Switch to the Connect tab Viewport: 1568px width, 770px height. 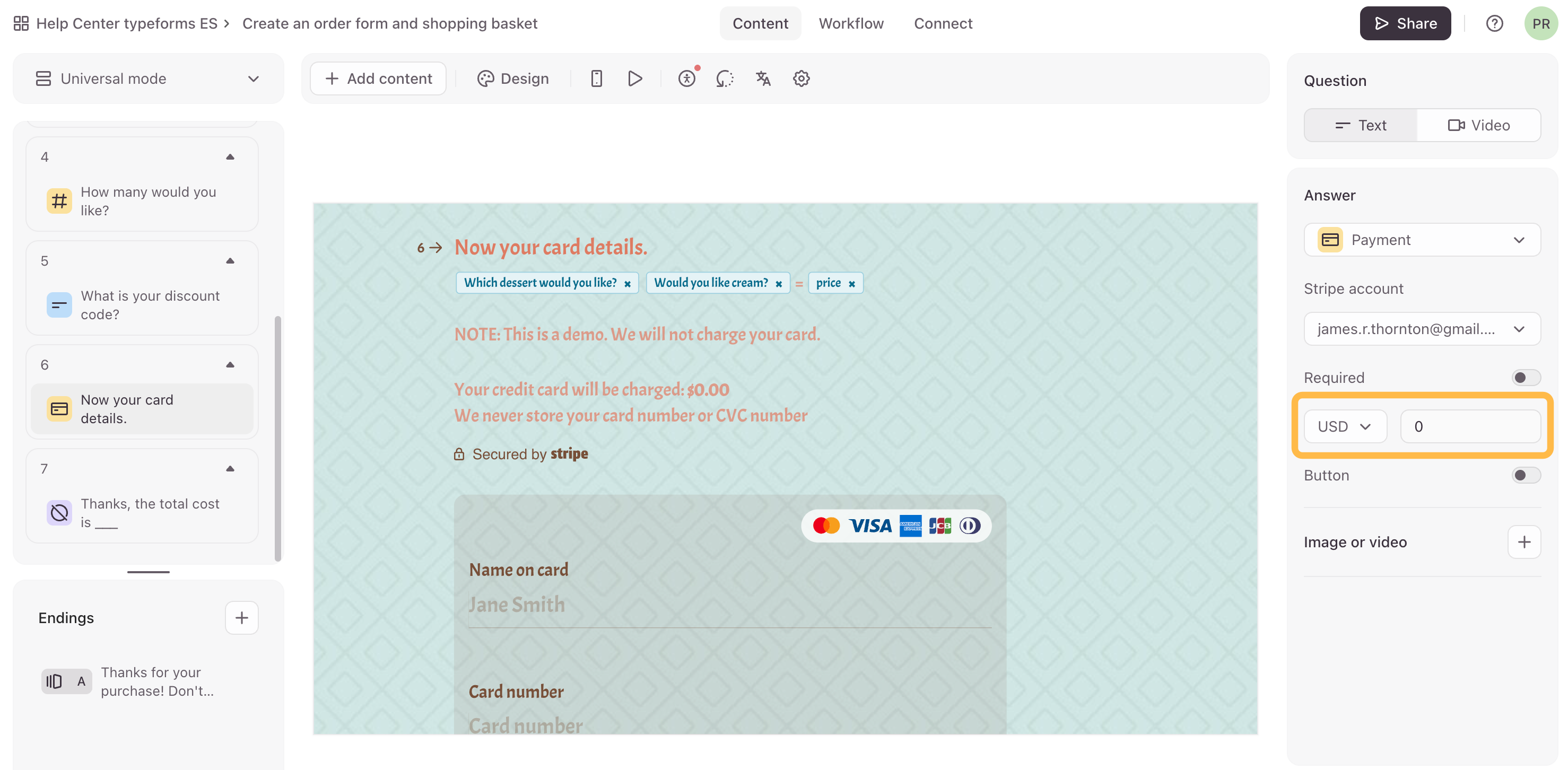click(943, 23)
